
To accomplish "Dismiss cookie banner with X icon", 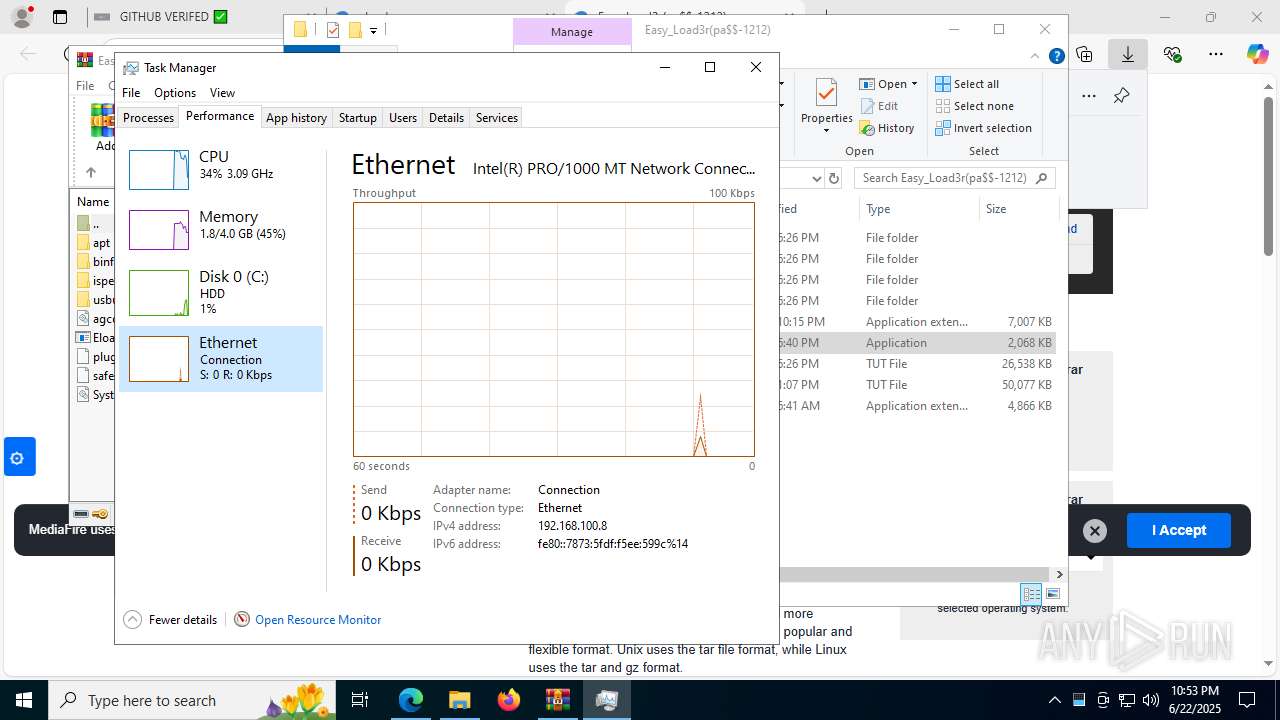I will [1095, 531].
